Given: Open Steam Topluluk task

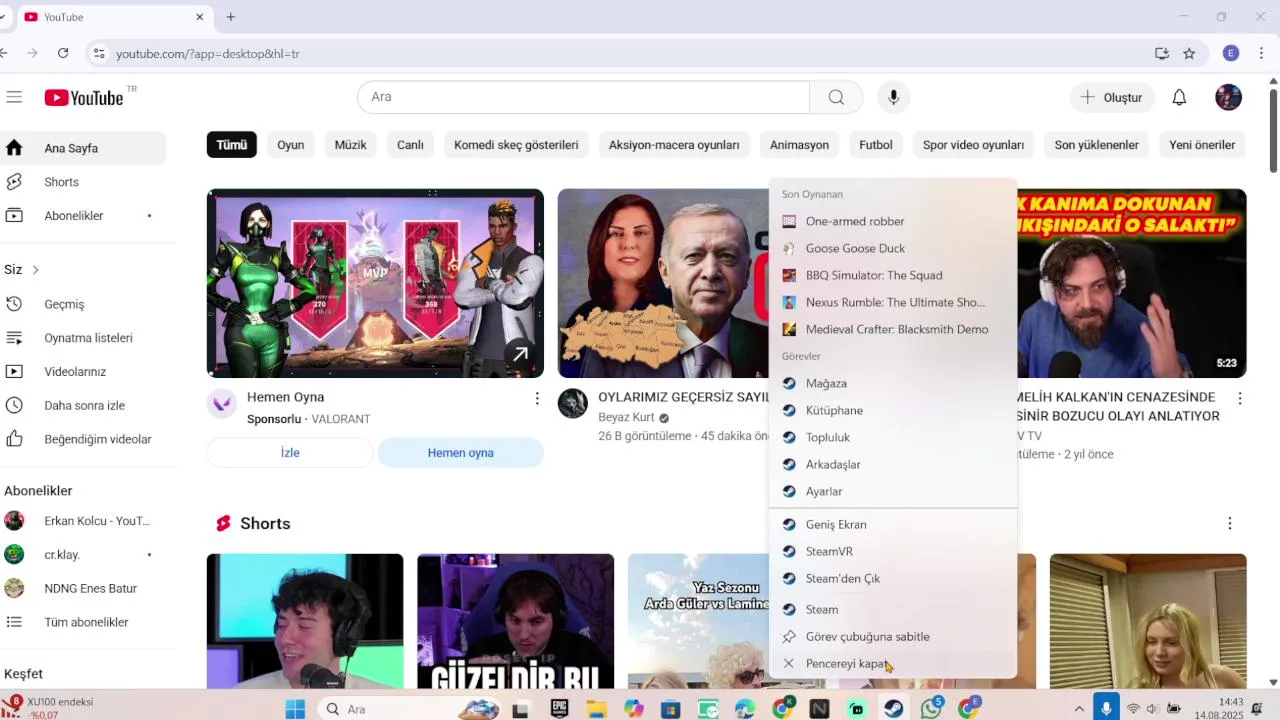Looking at the screenshot, I should pos(893,437).
